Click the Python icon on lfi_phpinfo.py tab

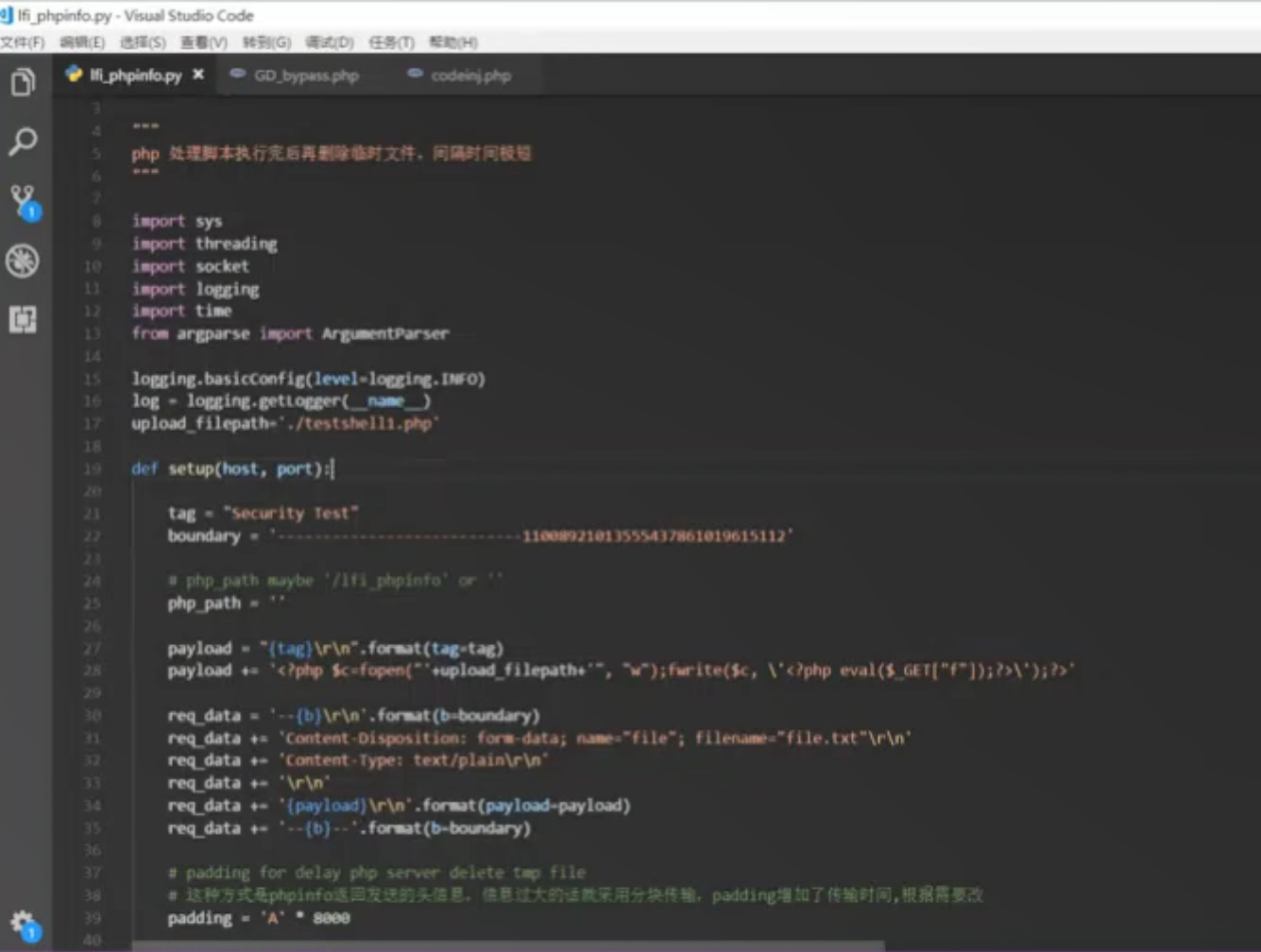coord(74,75)
